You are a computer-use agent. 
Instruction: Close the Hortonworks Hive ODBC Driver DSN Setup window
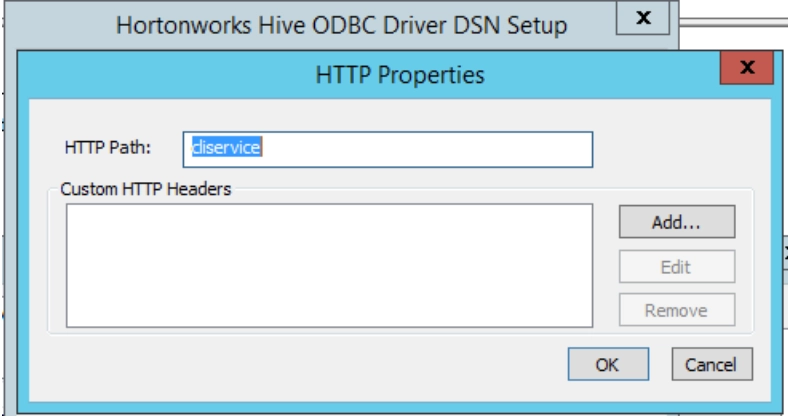[643, 19]
